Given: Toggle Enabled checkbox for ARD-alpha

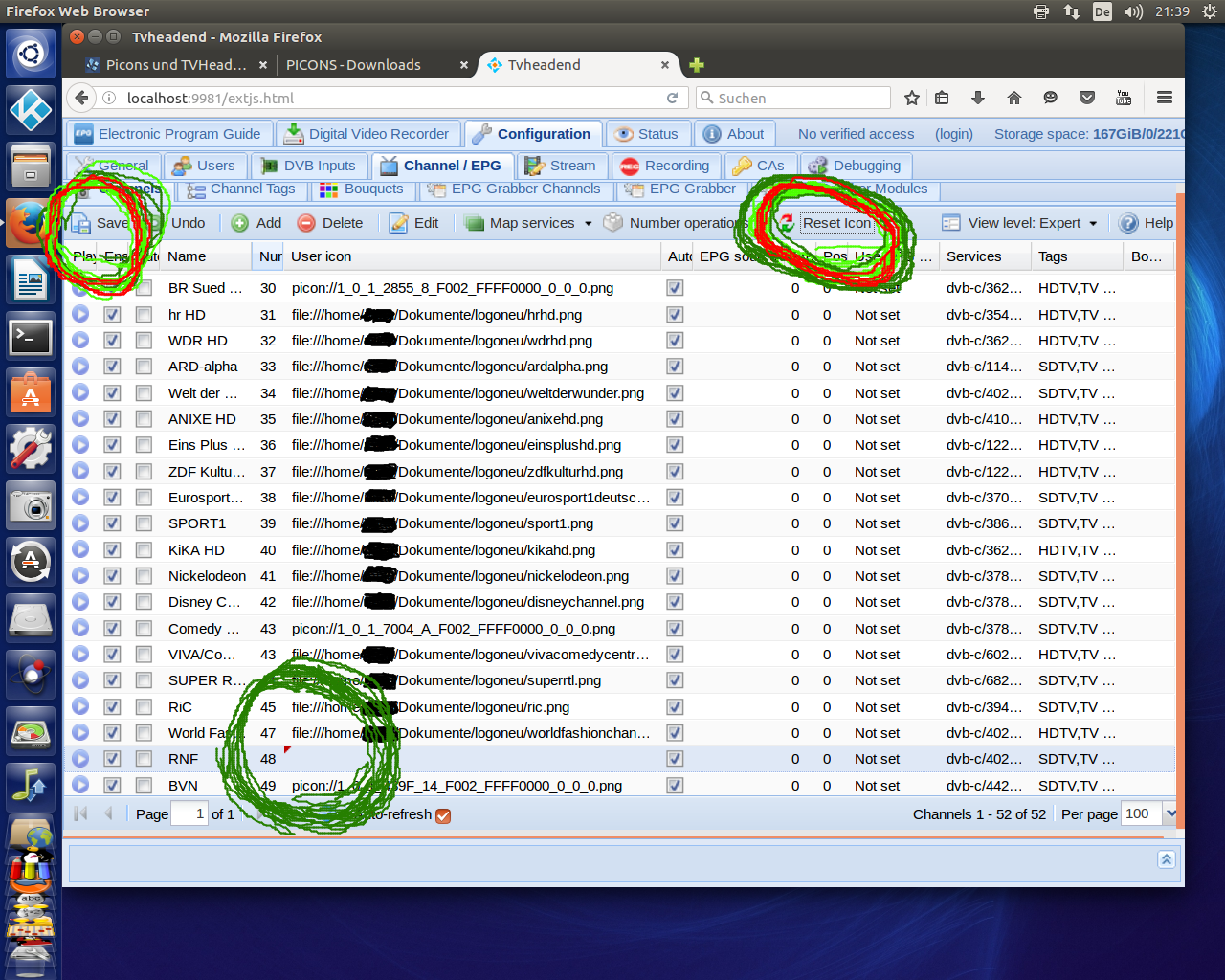Looking at the screenshot, I should (112, 367).
